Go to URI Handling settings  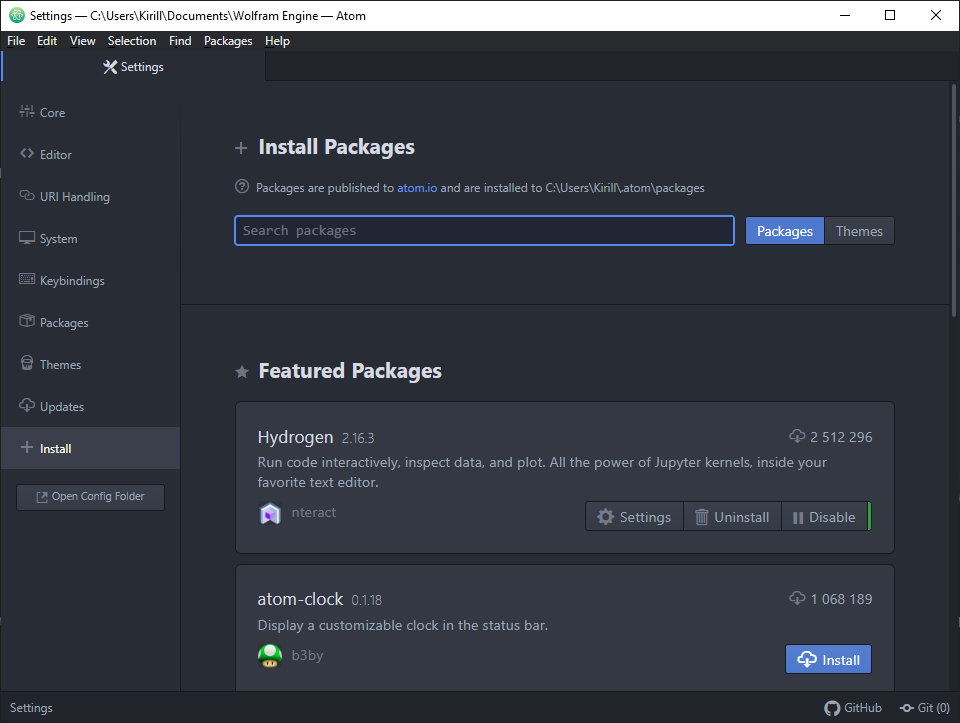[x=91, y=197]
